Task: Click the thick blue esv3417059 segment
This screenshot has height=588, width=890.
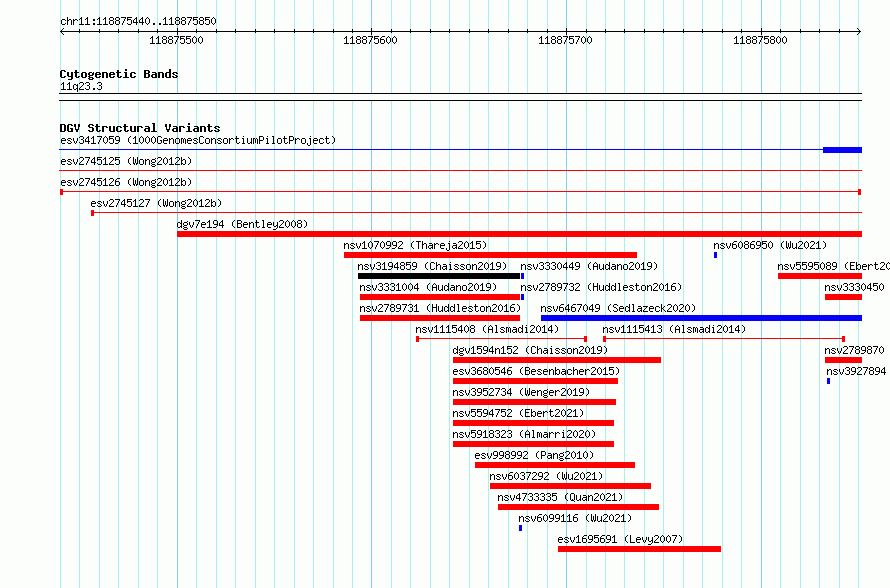Action: click(x=842, y=150)
